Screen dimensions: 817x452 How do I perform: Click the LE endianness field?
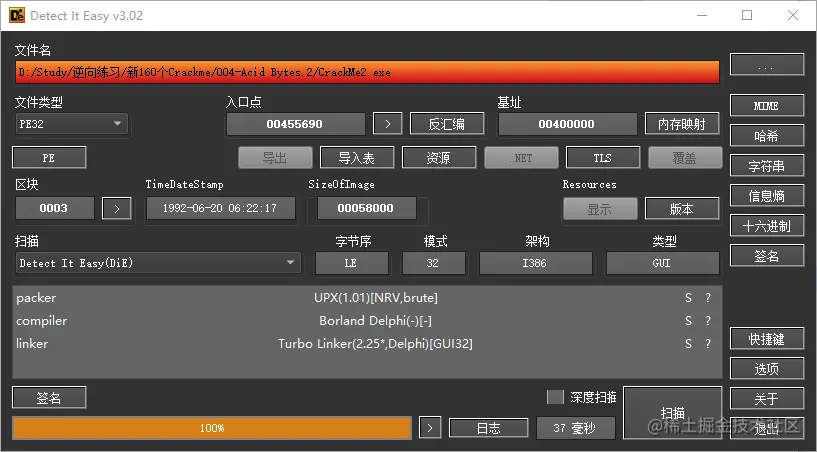click(x=351, y=263)
